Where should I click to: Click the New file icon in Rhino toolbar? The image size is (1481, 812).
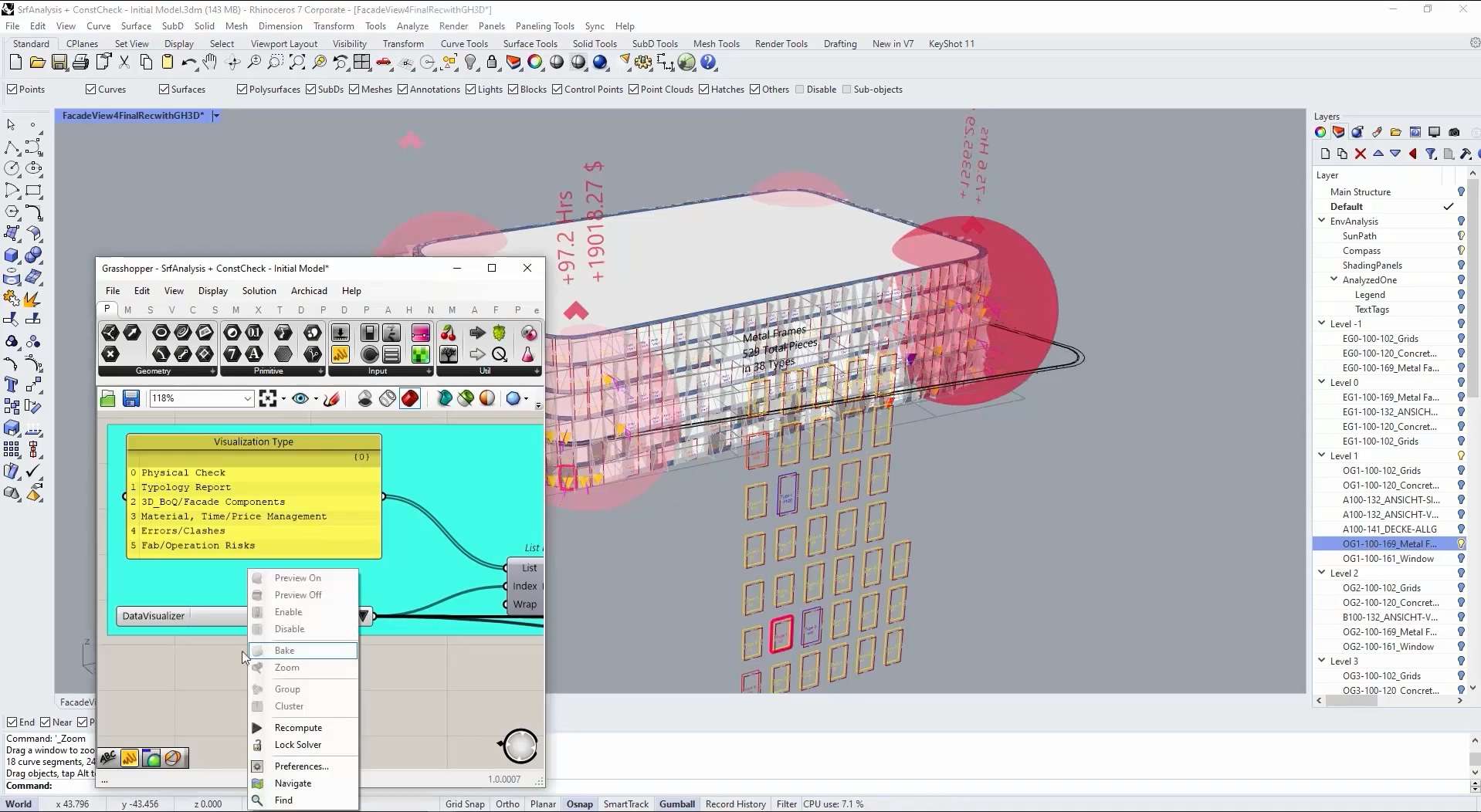[x=15, y=63]
